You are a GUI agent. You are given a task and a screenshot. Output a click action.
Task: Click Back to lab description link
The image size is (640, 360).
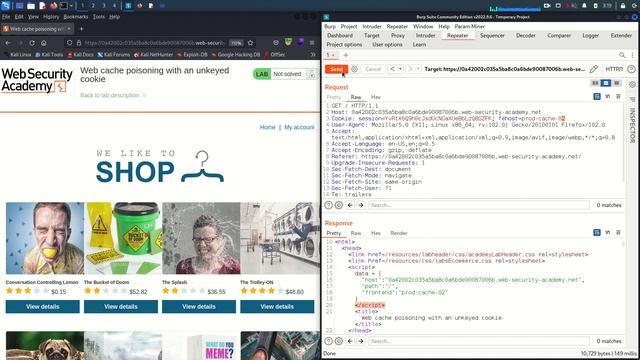(x=113, y=95)
